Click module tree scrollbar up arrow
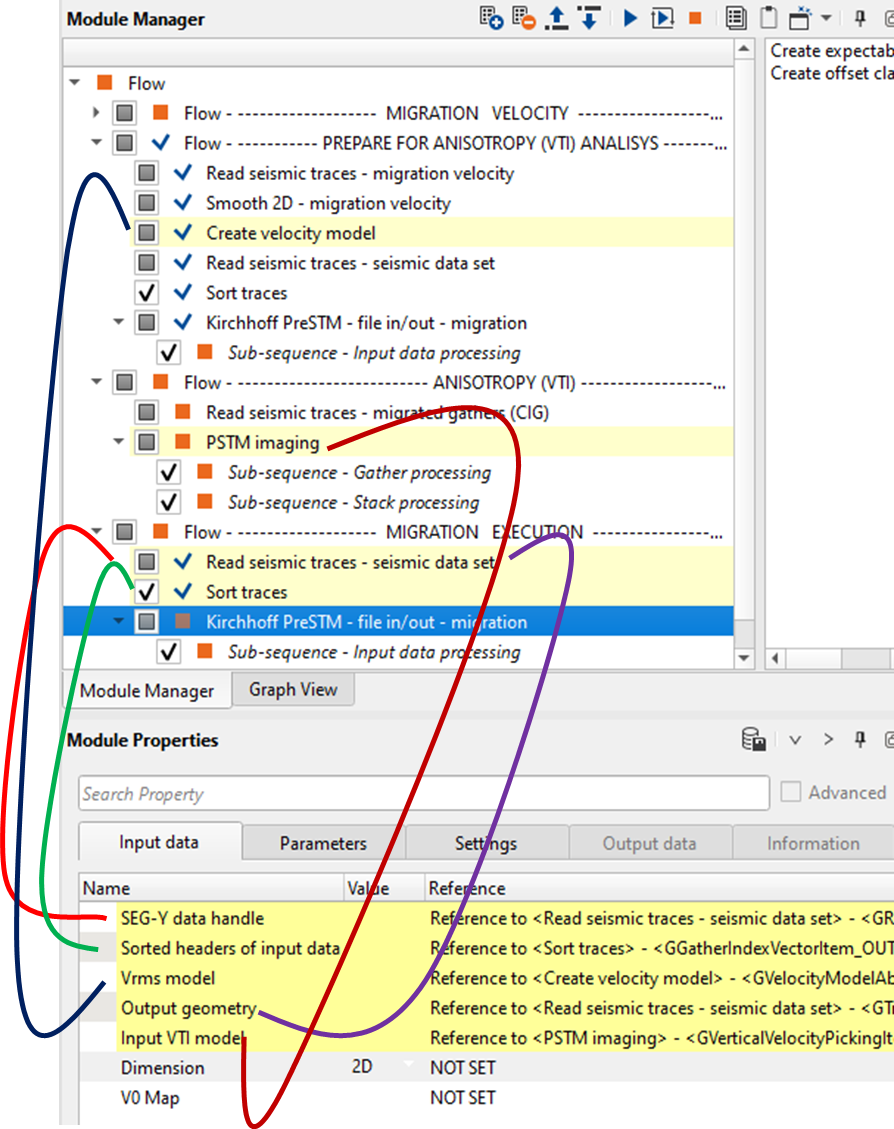 744,50
